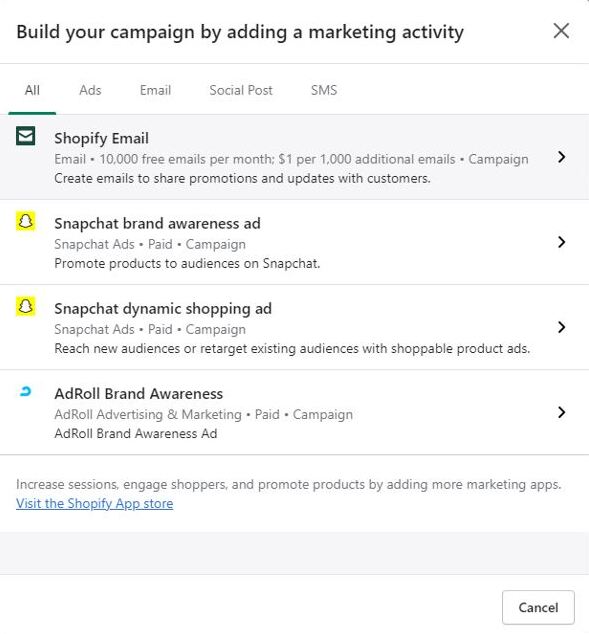Click the Snapchat dynamic shopping ad logo
This screenshot has height=634, width=589.
click(25, 306)
